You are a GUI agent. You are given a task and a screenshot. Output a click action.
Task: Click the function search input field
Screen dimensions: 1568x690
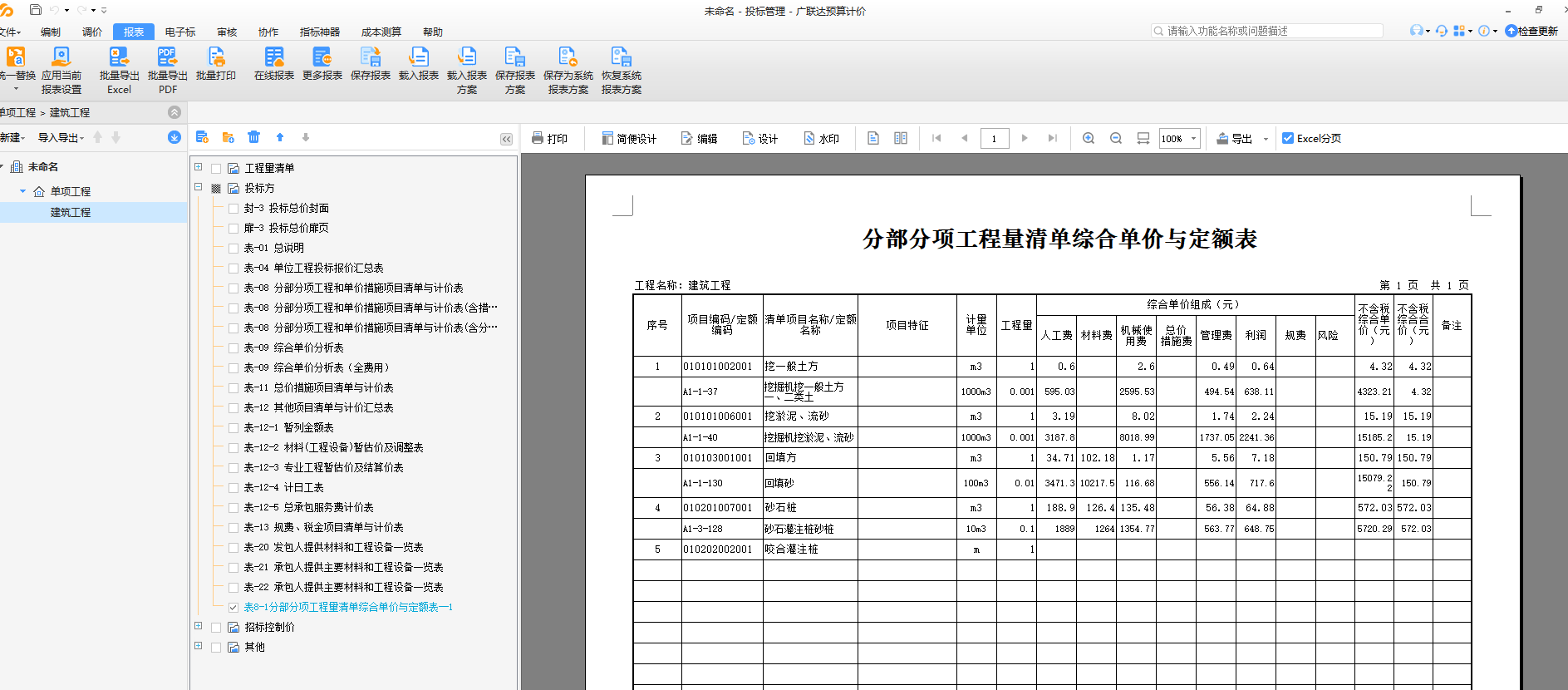point(1267,31)
